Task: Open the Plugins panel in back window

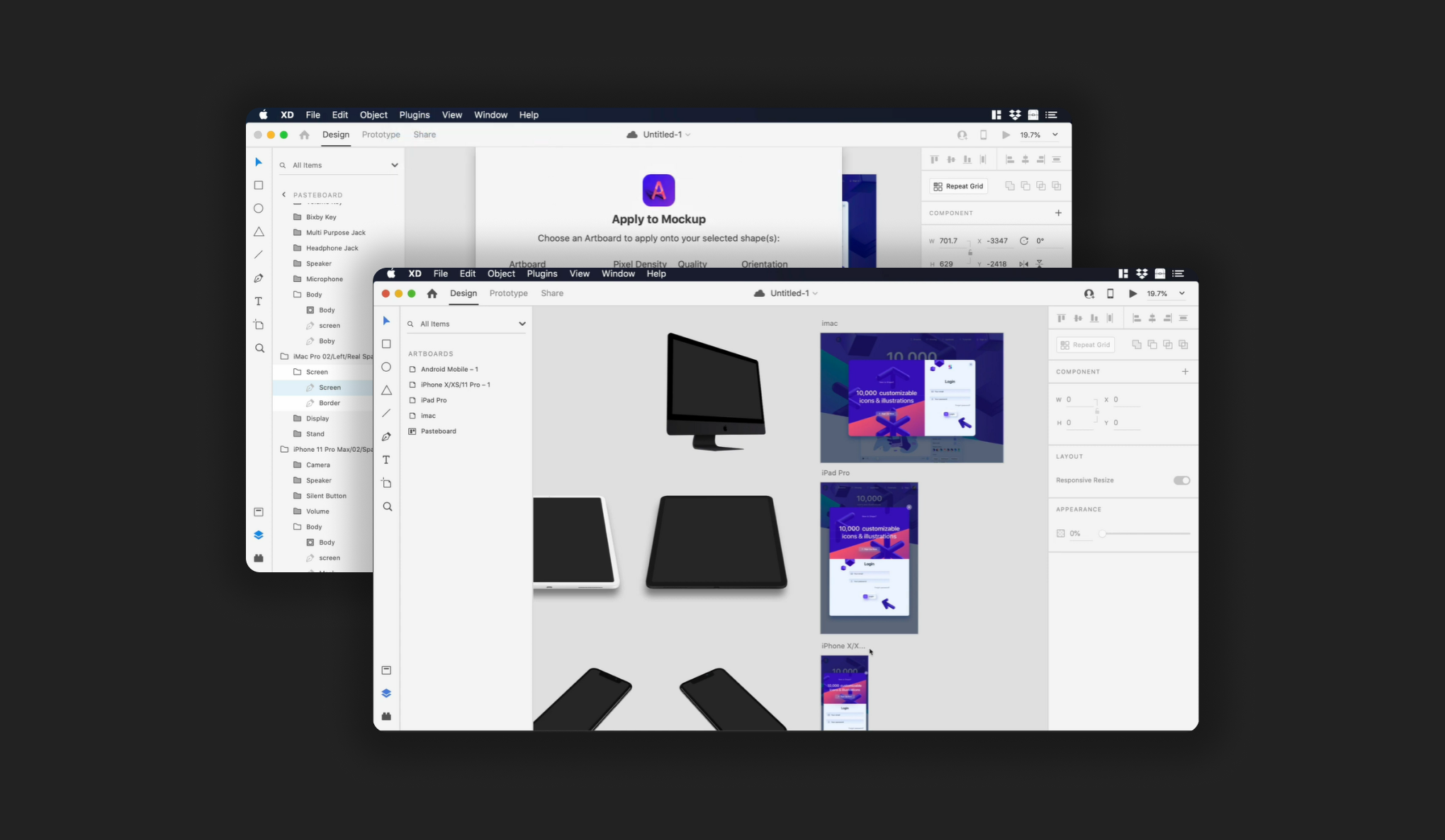Action: coord(259,558)
